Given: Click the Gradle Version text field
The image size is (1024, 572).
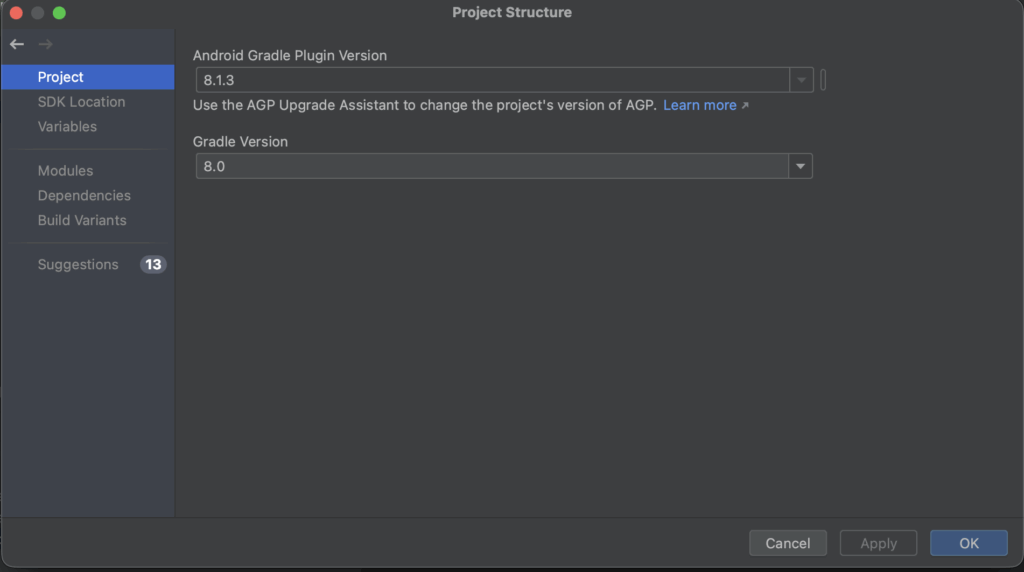Looking at the screenshot, I should coord(492,166).
